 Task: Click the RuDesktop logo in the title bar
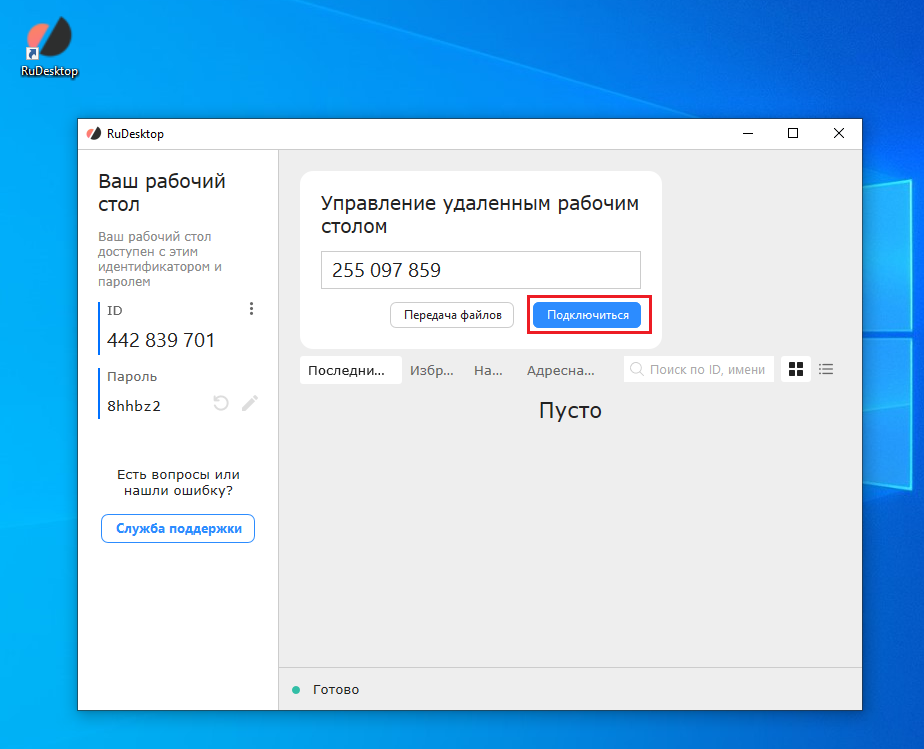[x=93, y=133]
